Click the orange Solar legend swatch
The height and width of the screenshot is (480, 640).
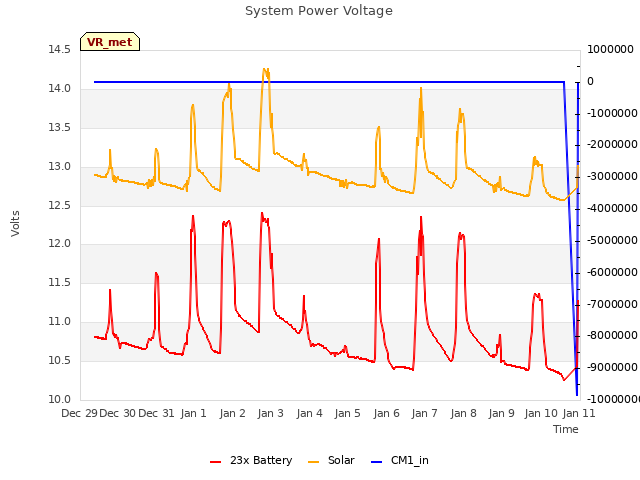[313, 462]
